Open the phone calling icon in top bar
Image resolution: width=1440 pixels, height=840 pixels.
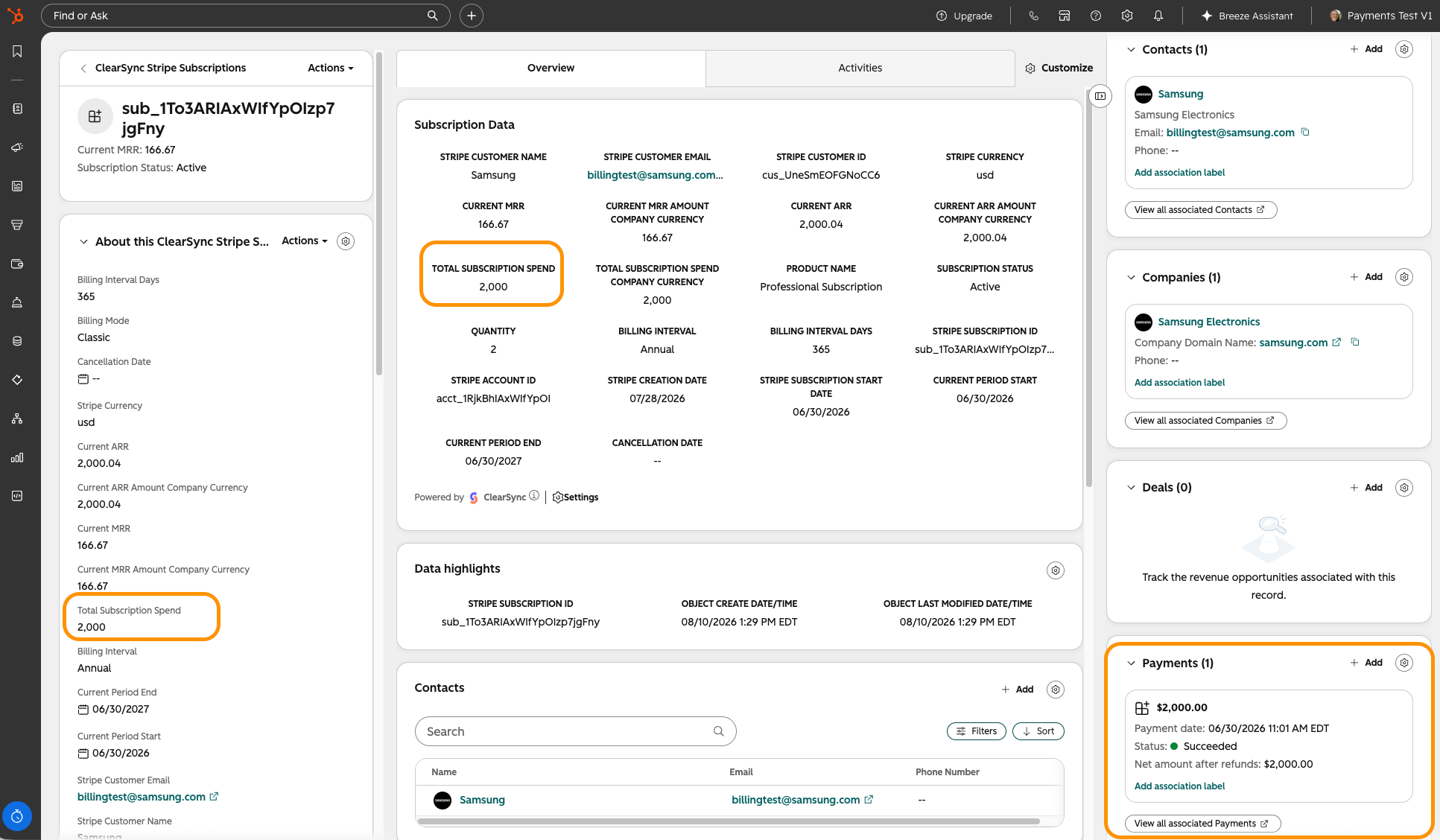click(x=1033, y=16)
